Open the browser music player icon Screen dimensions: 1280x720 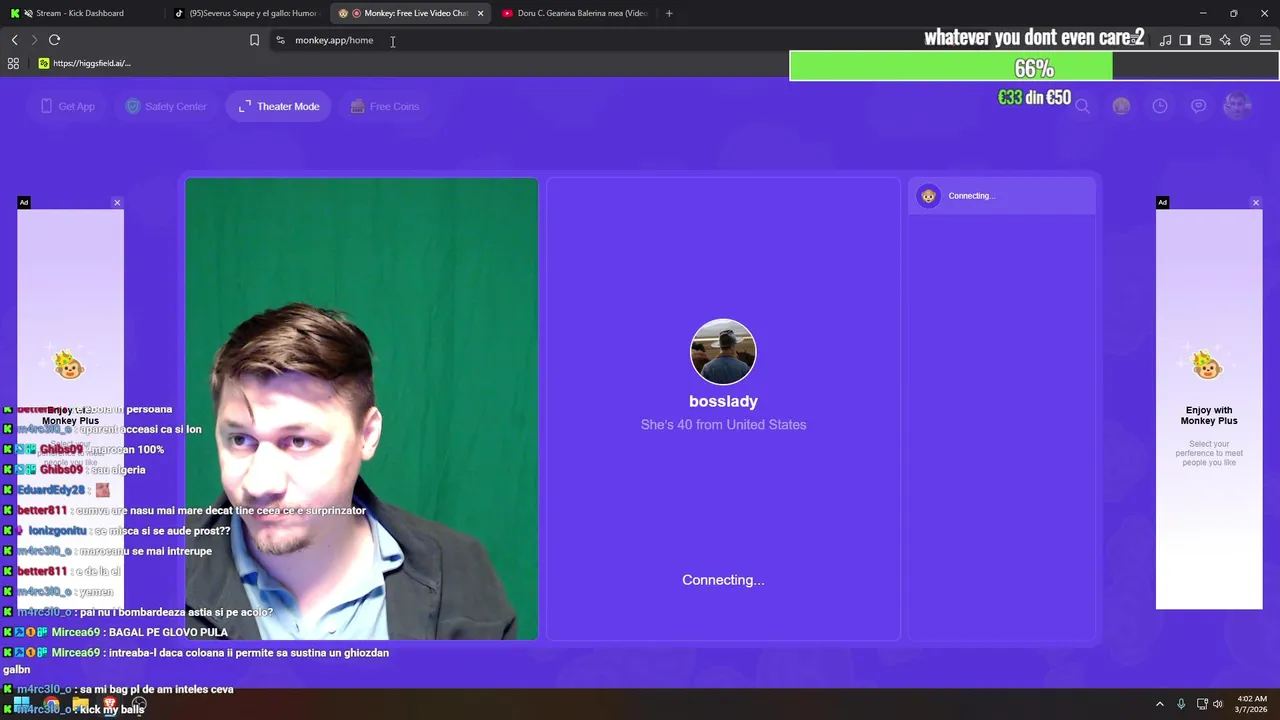(x=1165, y=40)
